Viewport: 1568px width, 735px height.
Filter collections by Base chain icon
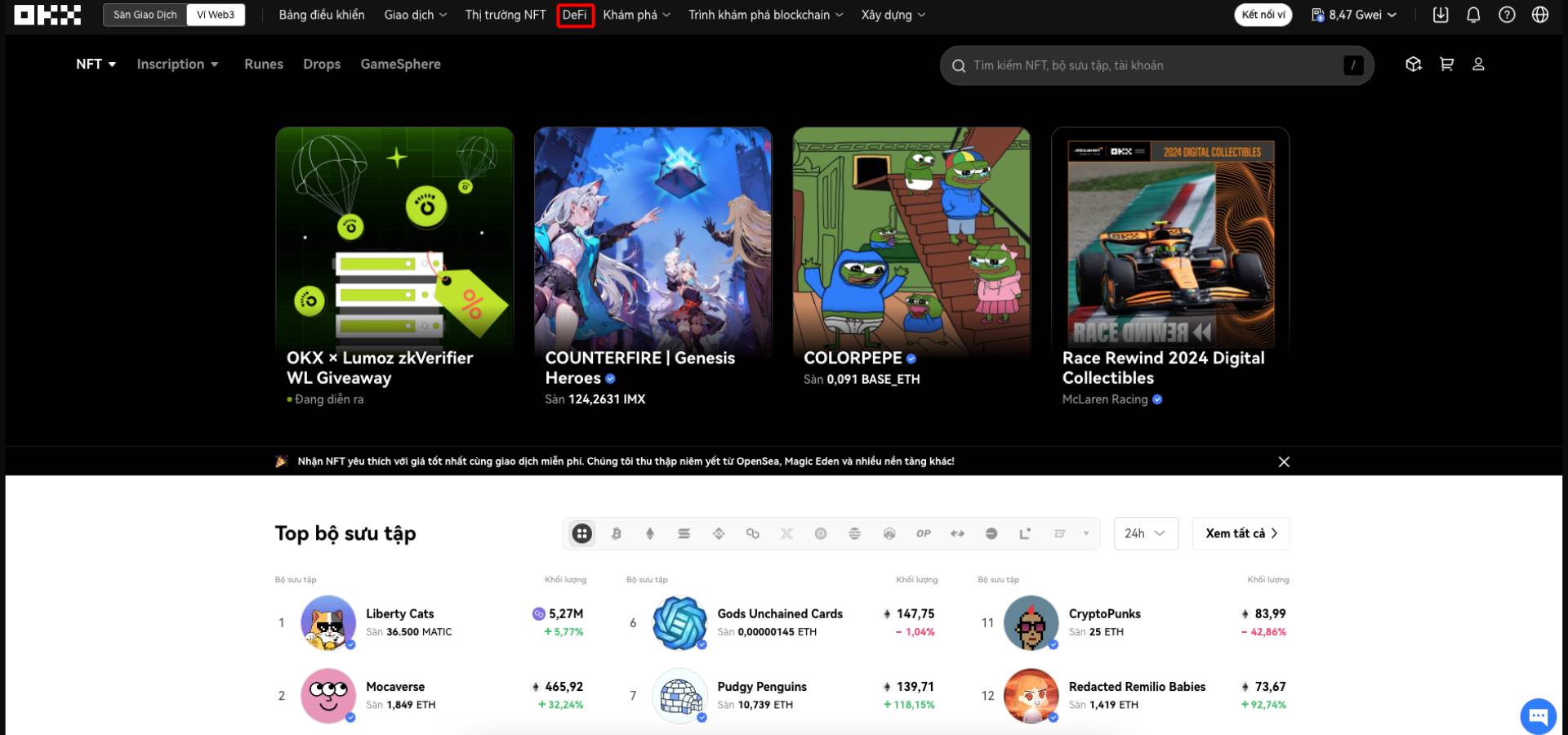pyautogui.click(x=991, y=533)
